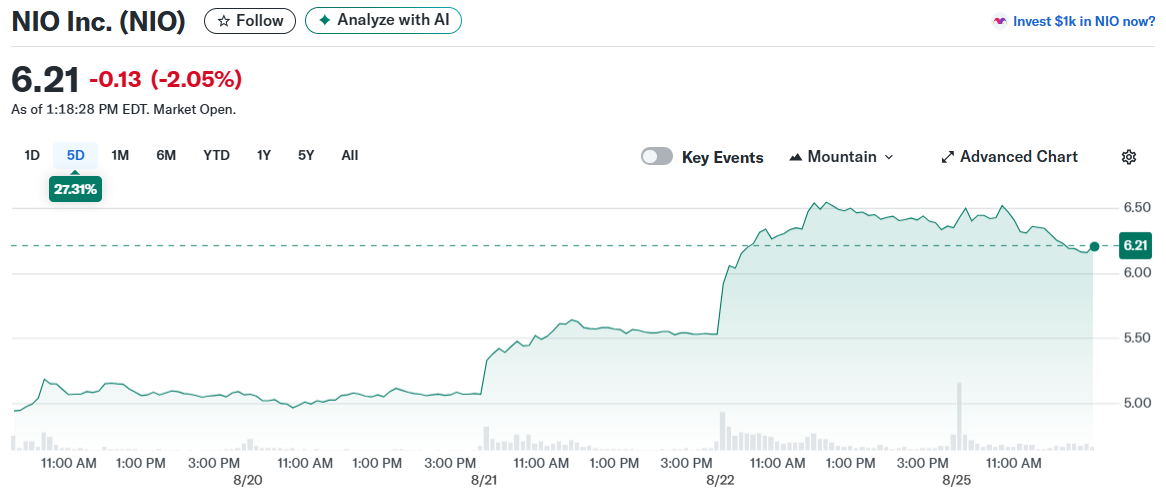The width and height of the screenshot is (1166, 491).
Task: Click the 5.00 y-axis price label
Action: pos(1138,403)
